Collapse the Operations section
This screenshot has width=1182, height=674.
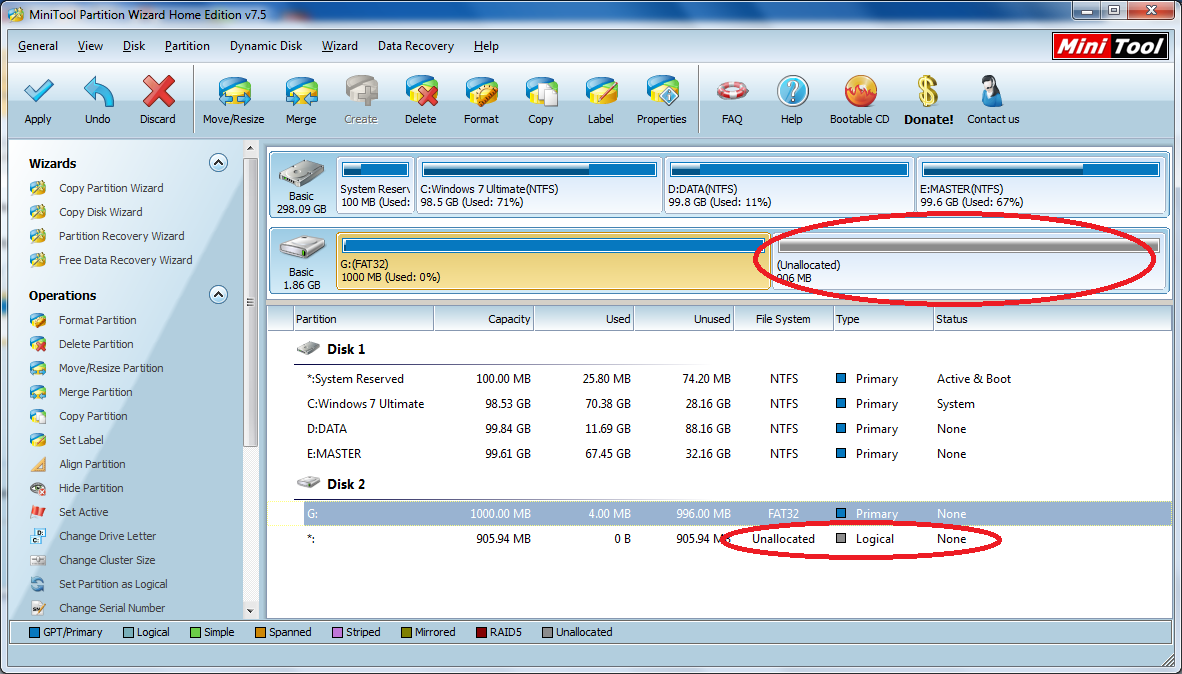point(218,295)
